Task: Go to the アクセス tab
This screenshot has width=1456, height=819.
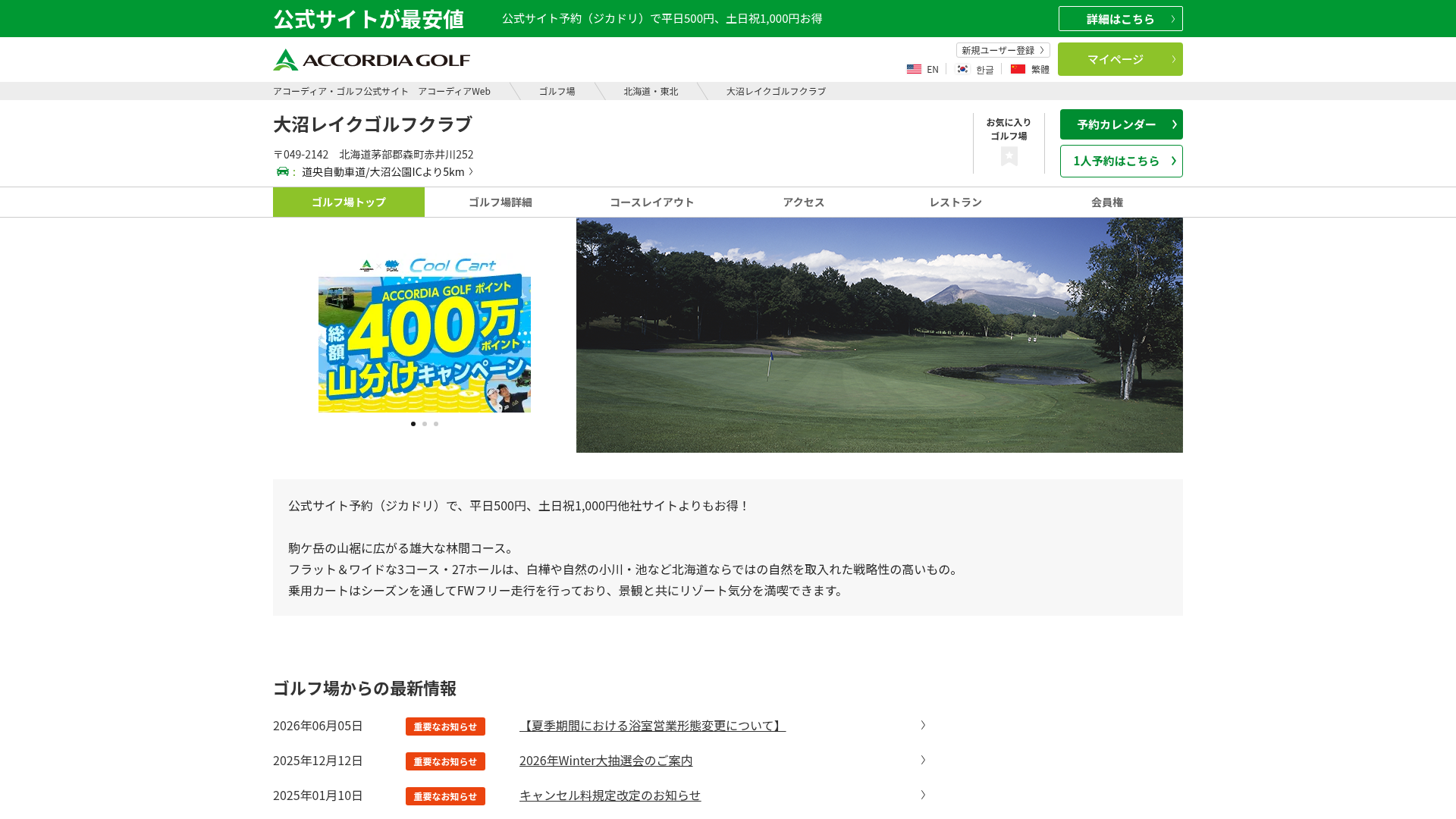Action: tap(804, 202)
